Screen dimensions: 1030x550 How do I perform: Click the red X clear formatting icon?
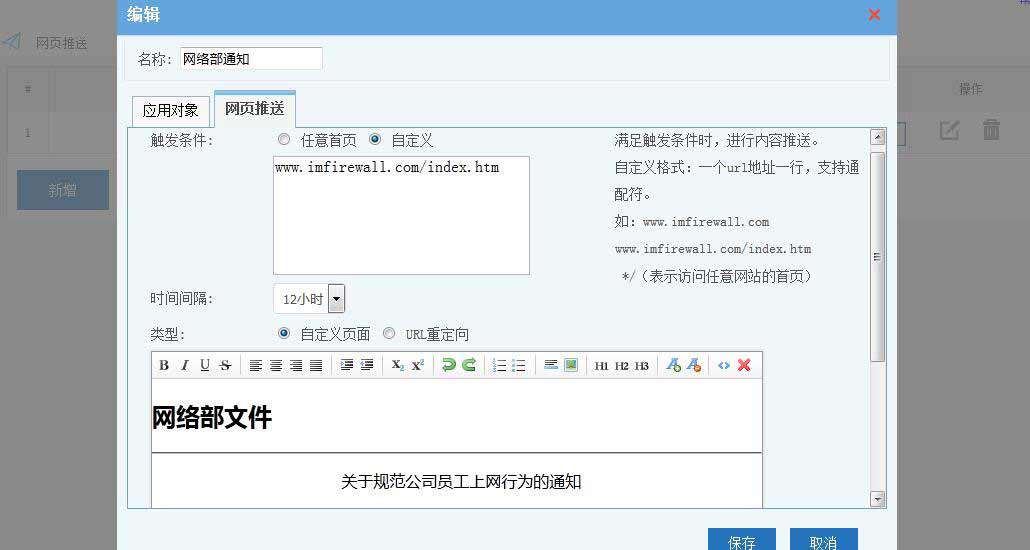tap(744, 366)
